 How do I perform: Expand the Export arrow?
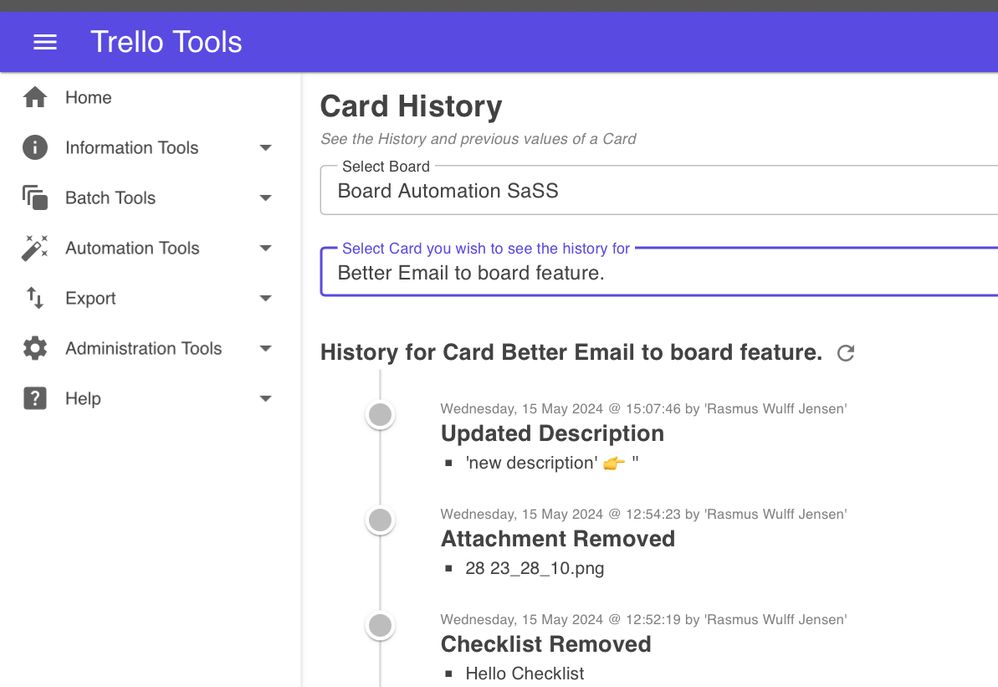click(x=266, y=298)
